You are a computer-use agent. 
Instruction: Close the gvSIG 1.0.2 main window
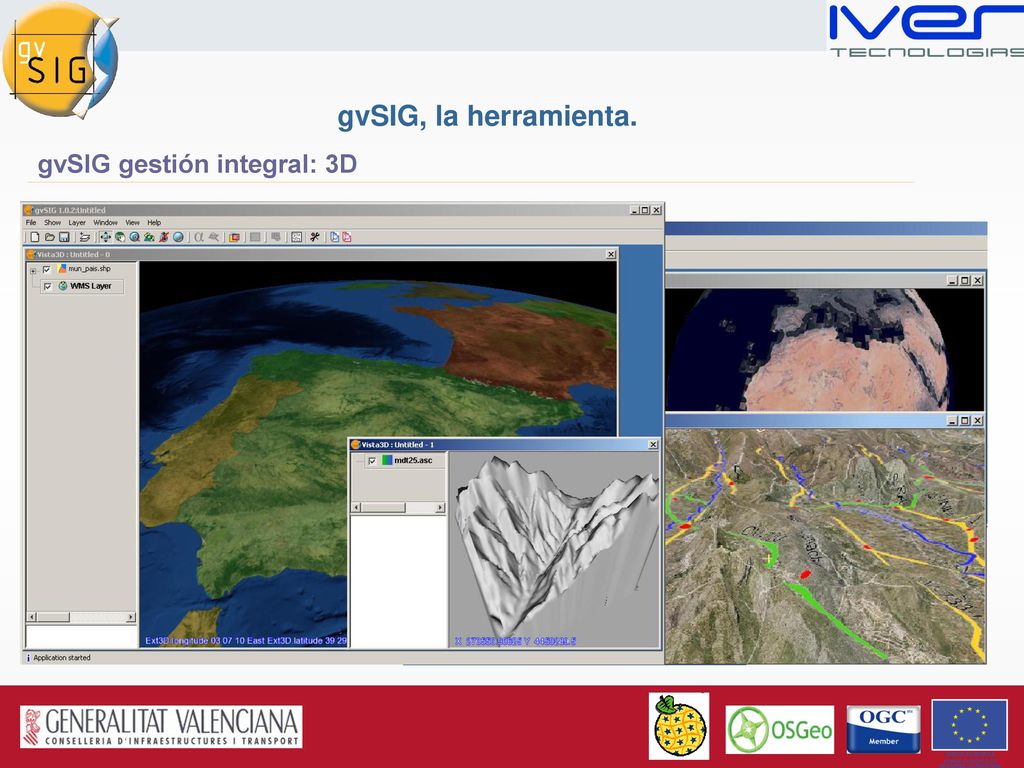pyautogui.click(x=656, y=210)
